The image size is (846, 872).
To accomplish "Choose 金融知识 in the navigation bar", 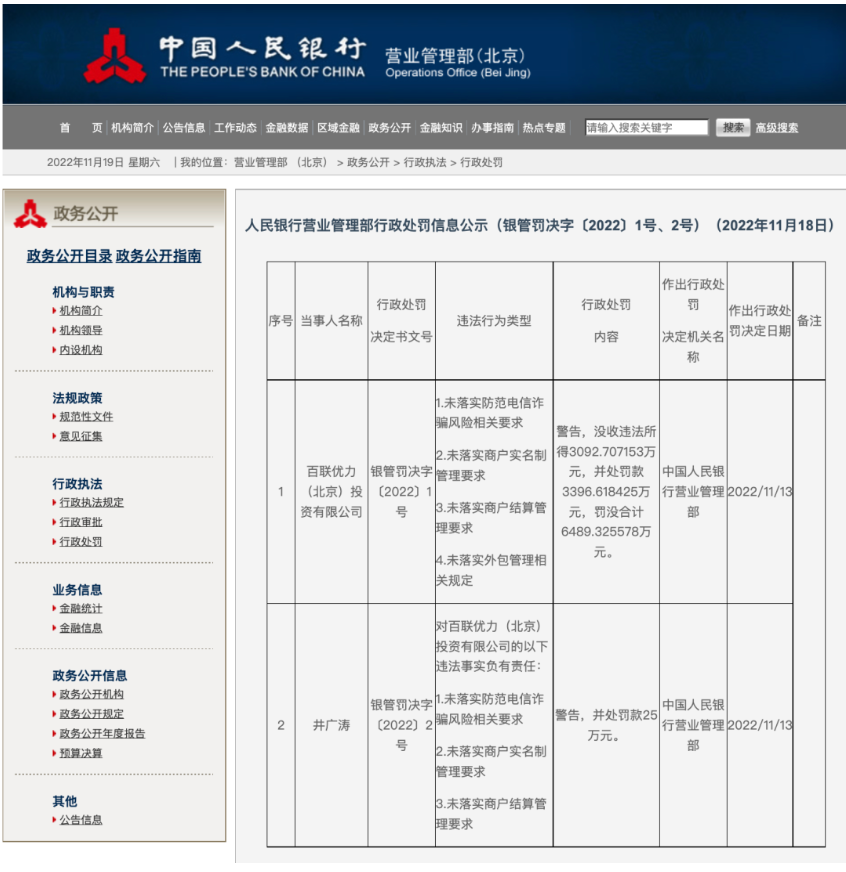I will click(441, 128).
